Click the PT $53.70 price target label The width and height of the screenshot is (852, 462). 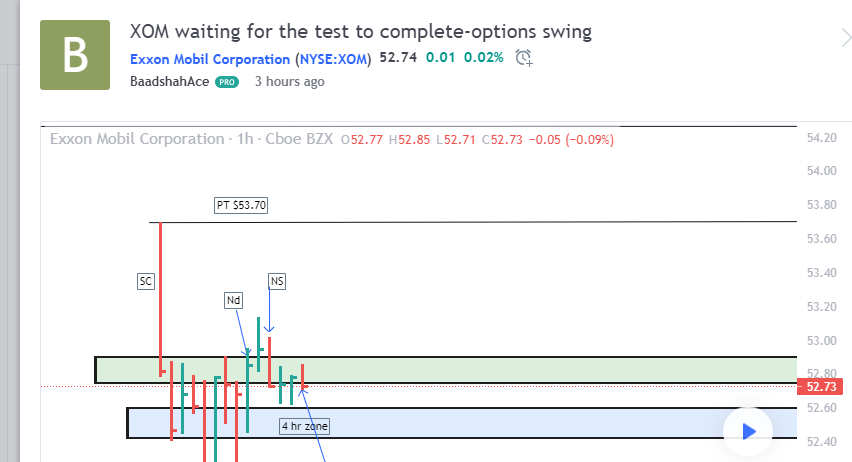[x=242, y=206]
